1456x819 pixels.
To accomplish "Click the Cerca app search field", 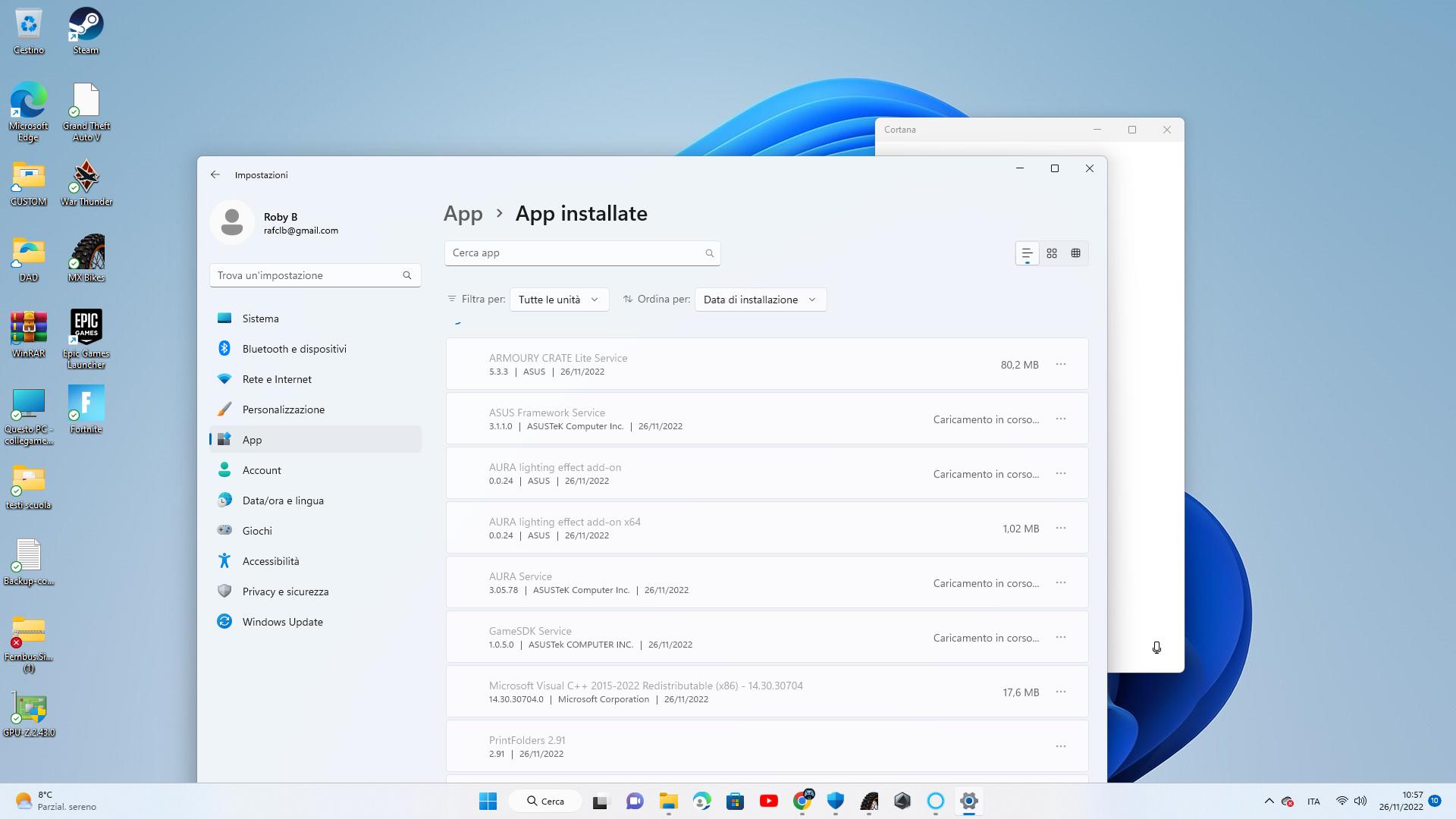I will [576, 253].
